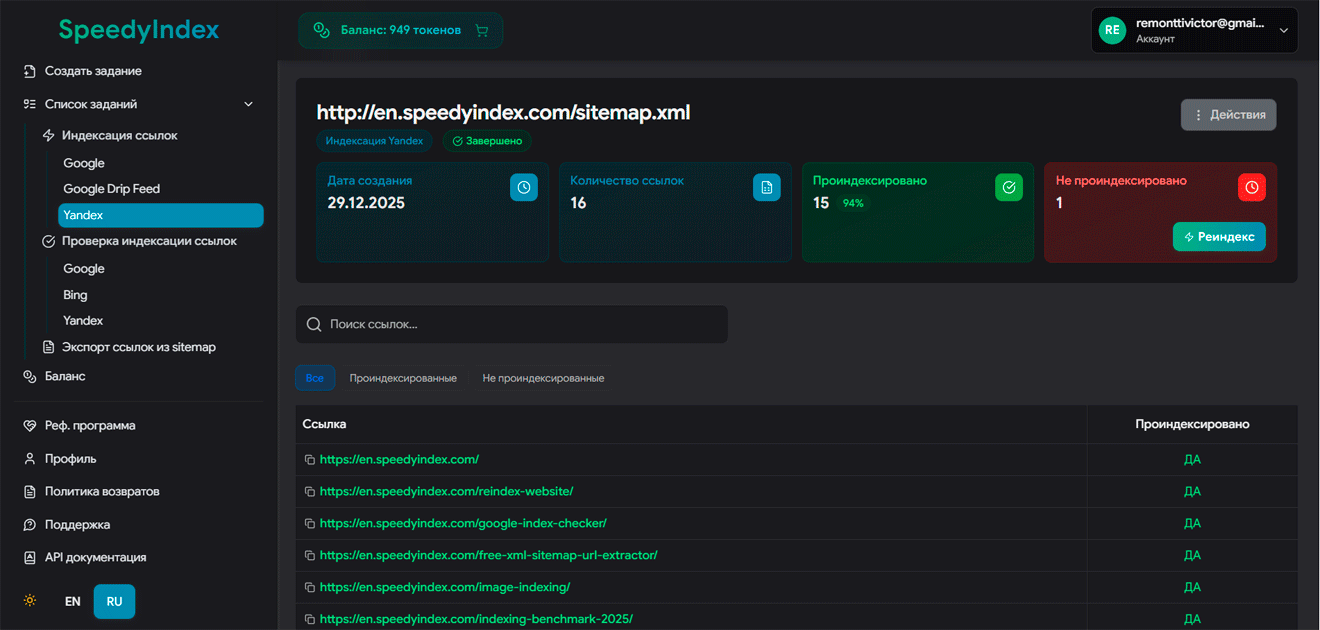This screenshot has width=1320, height=630.
Task: Click the shopping cart icon next to balance
Action: click(x=482, y=30)
